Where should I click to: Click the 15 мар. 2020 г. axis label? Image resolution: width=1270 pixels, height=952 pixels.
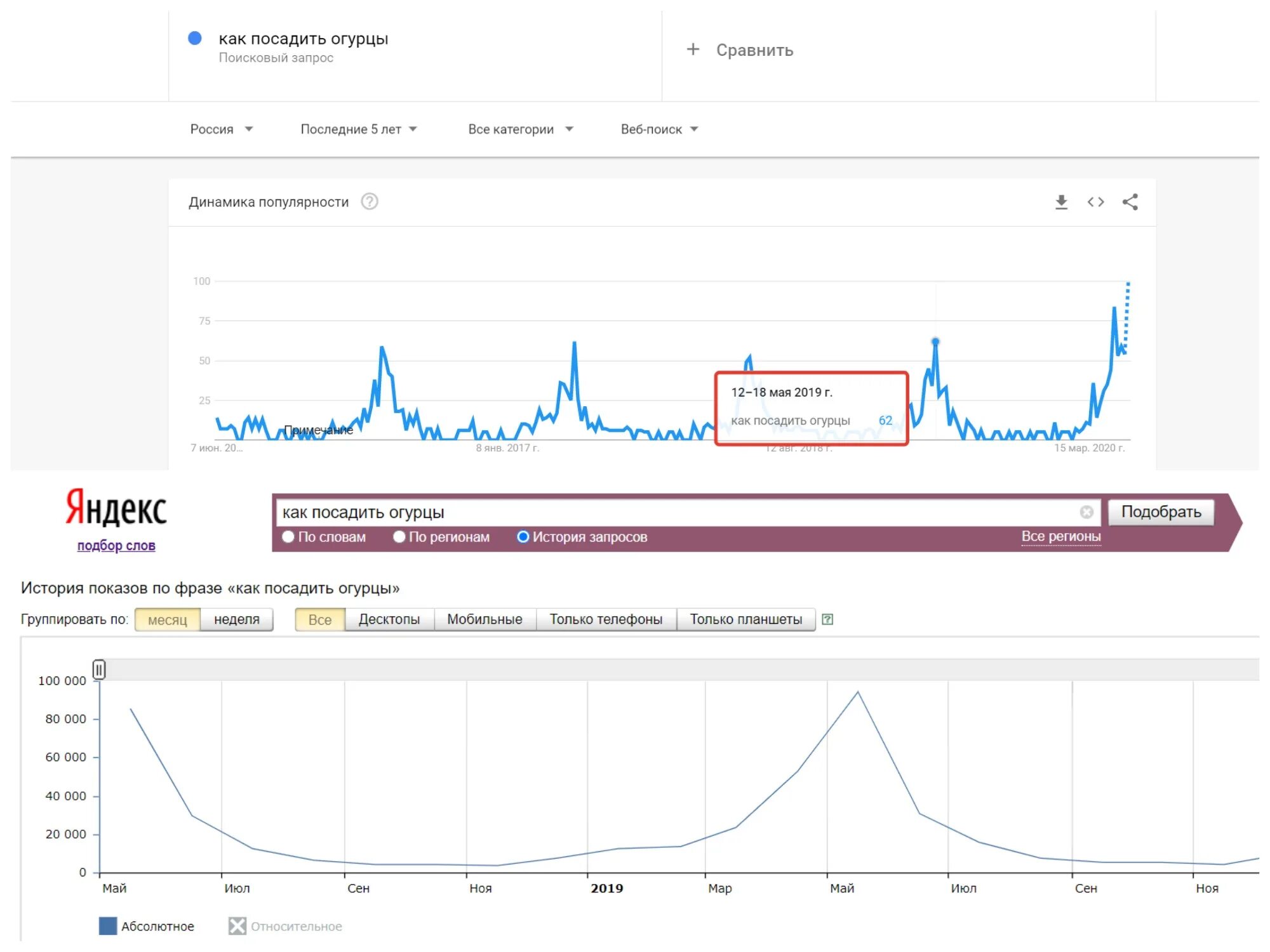coord(1090,448)
